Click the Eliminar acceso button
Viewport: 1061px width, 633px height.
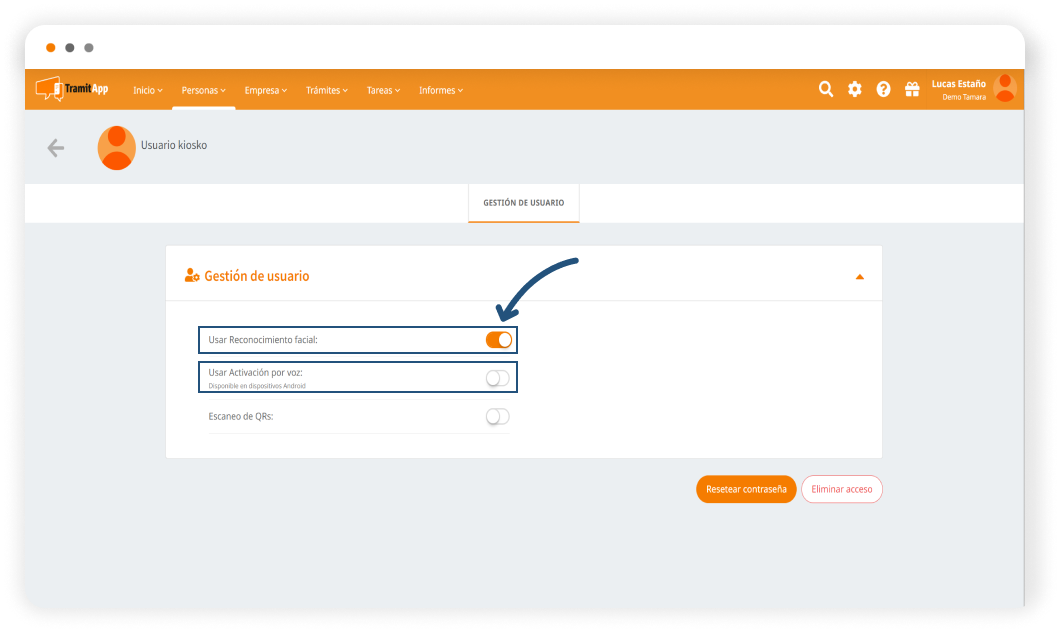click(x=841, y=490)
